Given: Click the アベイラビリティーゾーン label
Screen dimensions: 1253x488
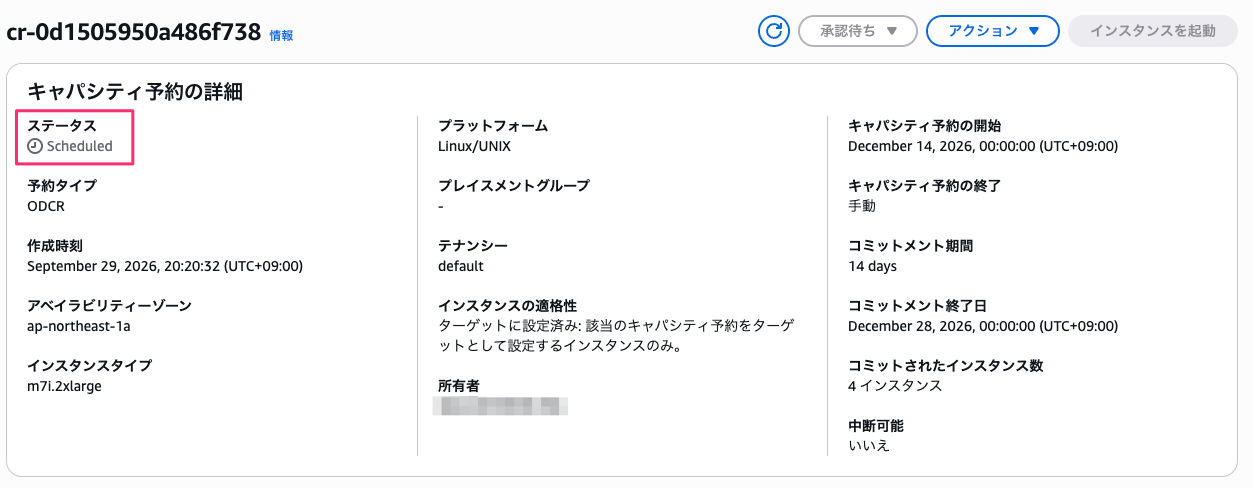Looking at the screenshot, I should (109, 306).
